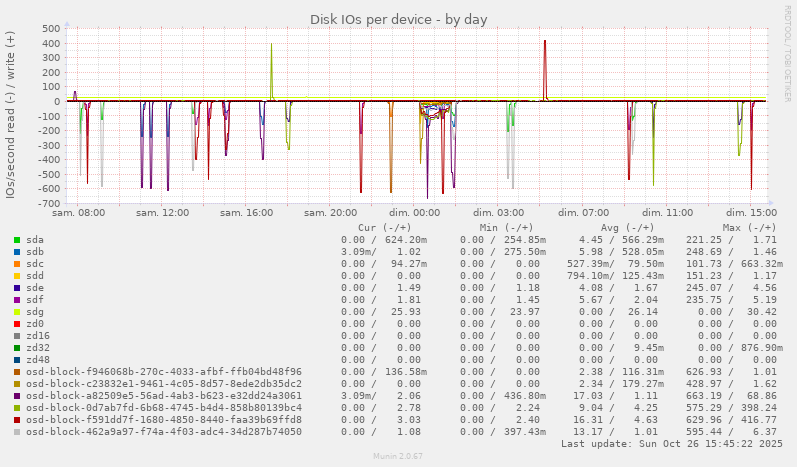Select the sdg legend label
The height and width of the screenshot is (467, 797).
35,312
